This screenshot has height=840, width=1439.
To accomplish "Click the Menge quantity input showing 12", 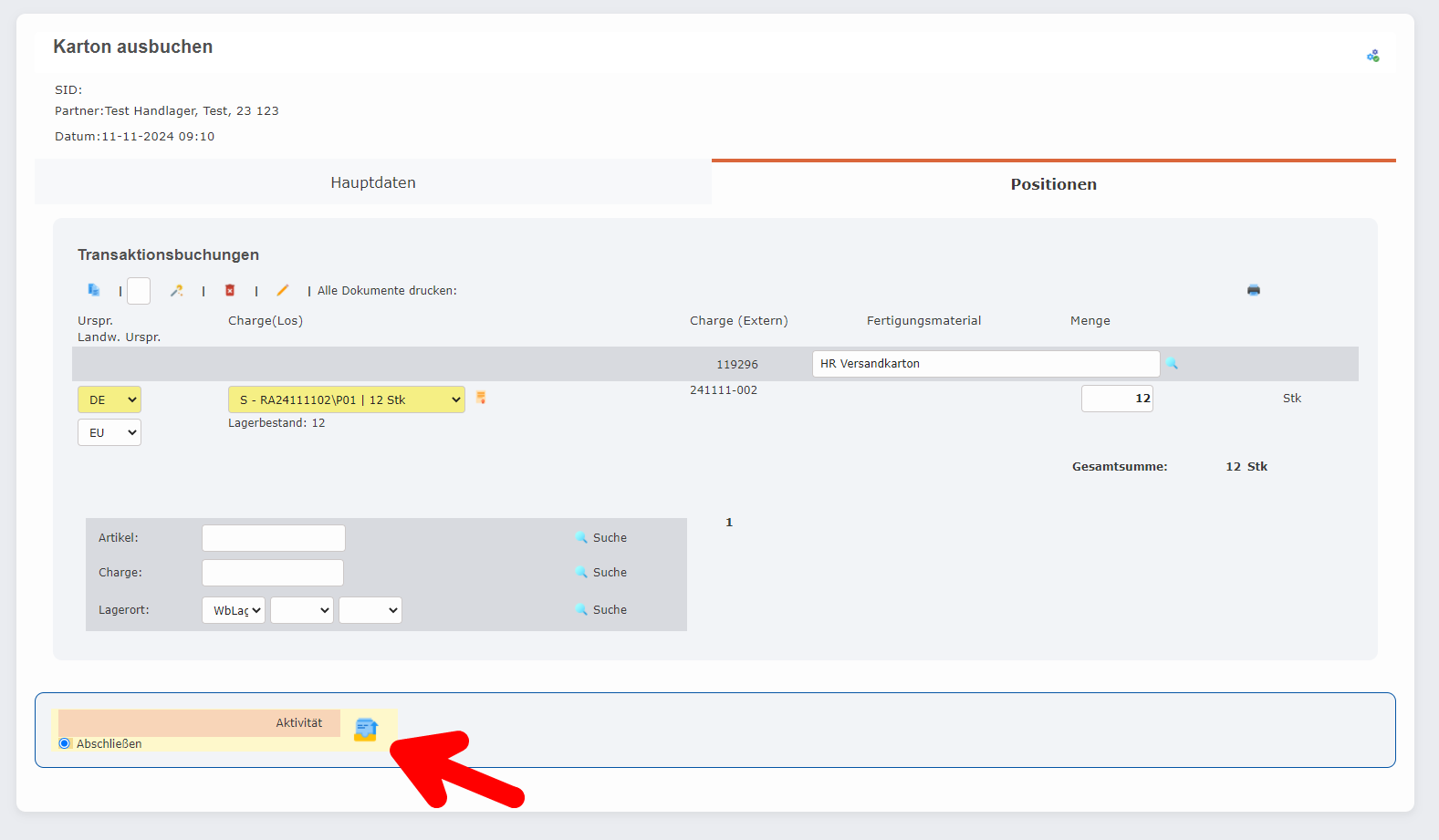I will [x=1117, y=399].
